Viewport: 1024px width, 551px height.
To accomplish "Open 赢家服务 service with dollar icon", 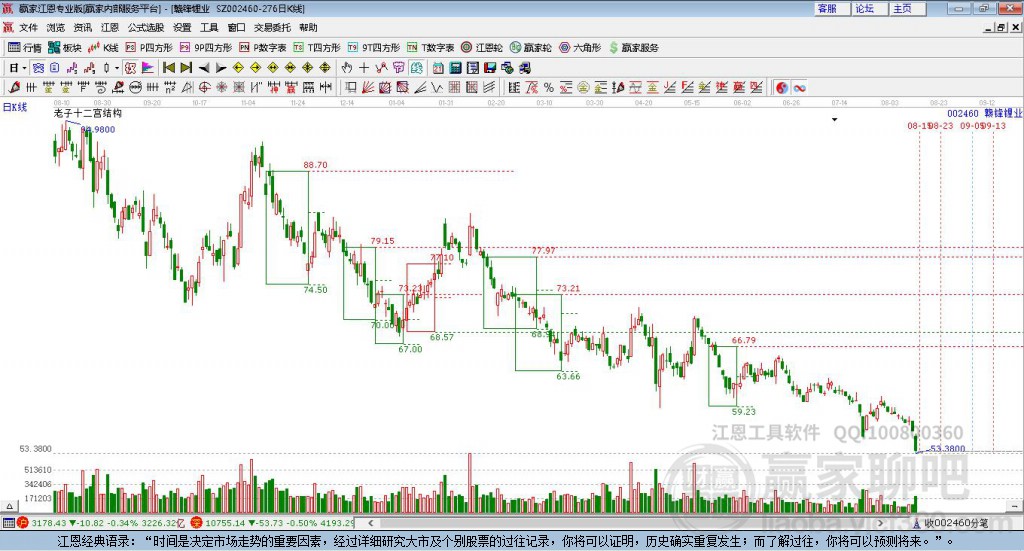I will [633, 48].
